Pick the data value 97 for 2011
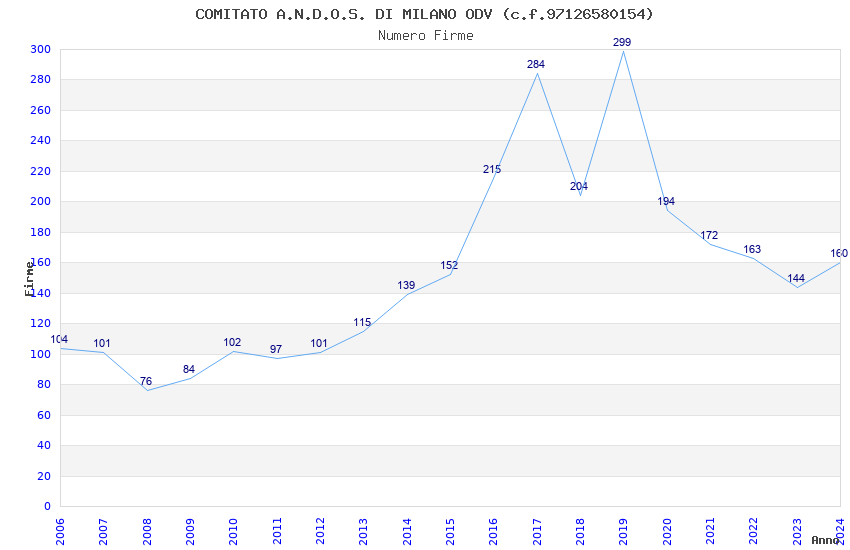Viewport: 850px width, 550px height. click(x=275, y=349)
